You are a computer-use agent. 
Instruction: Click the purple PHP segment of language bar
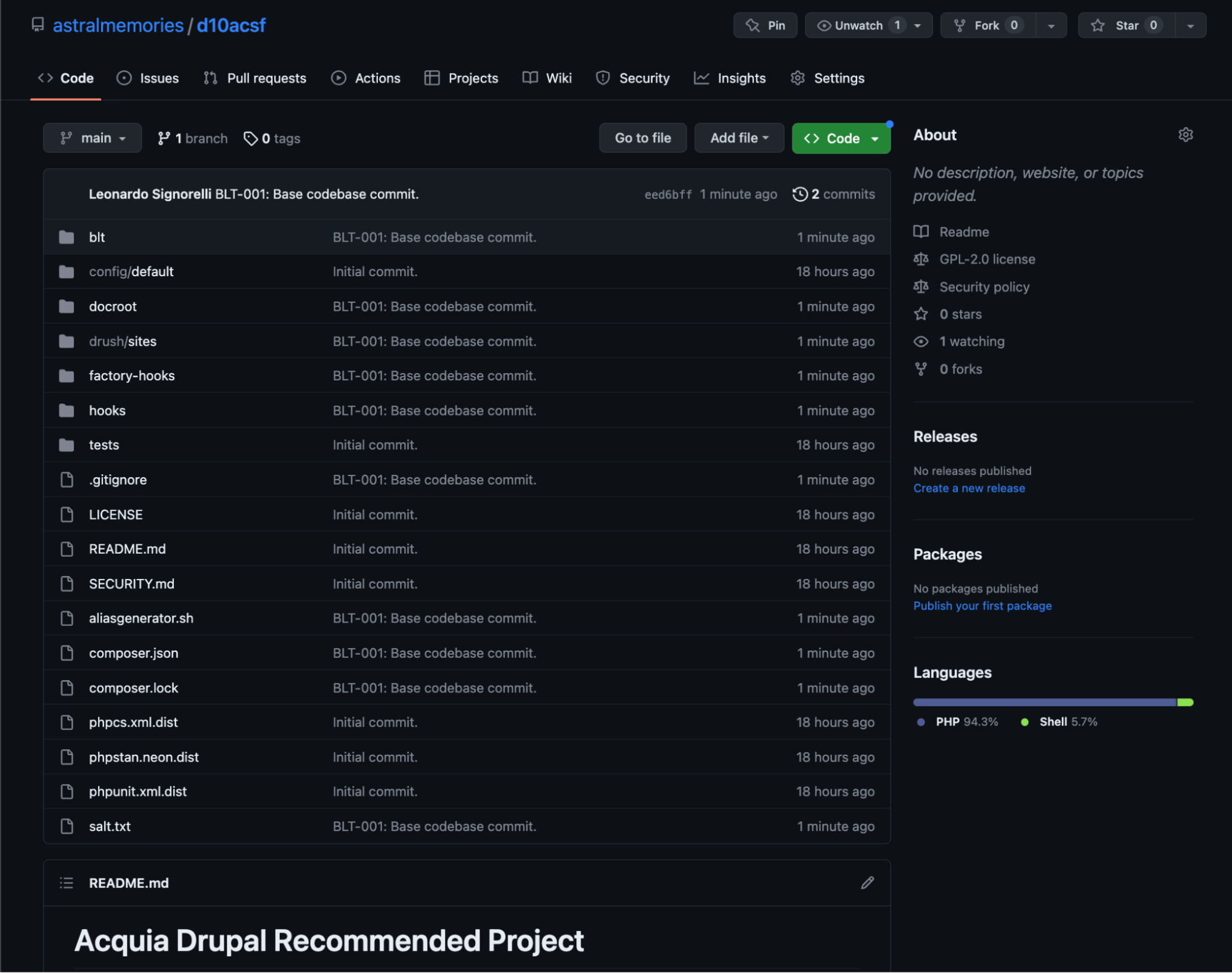[1045, 702]
